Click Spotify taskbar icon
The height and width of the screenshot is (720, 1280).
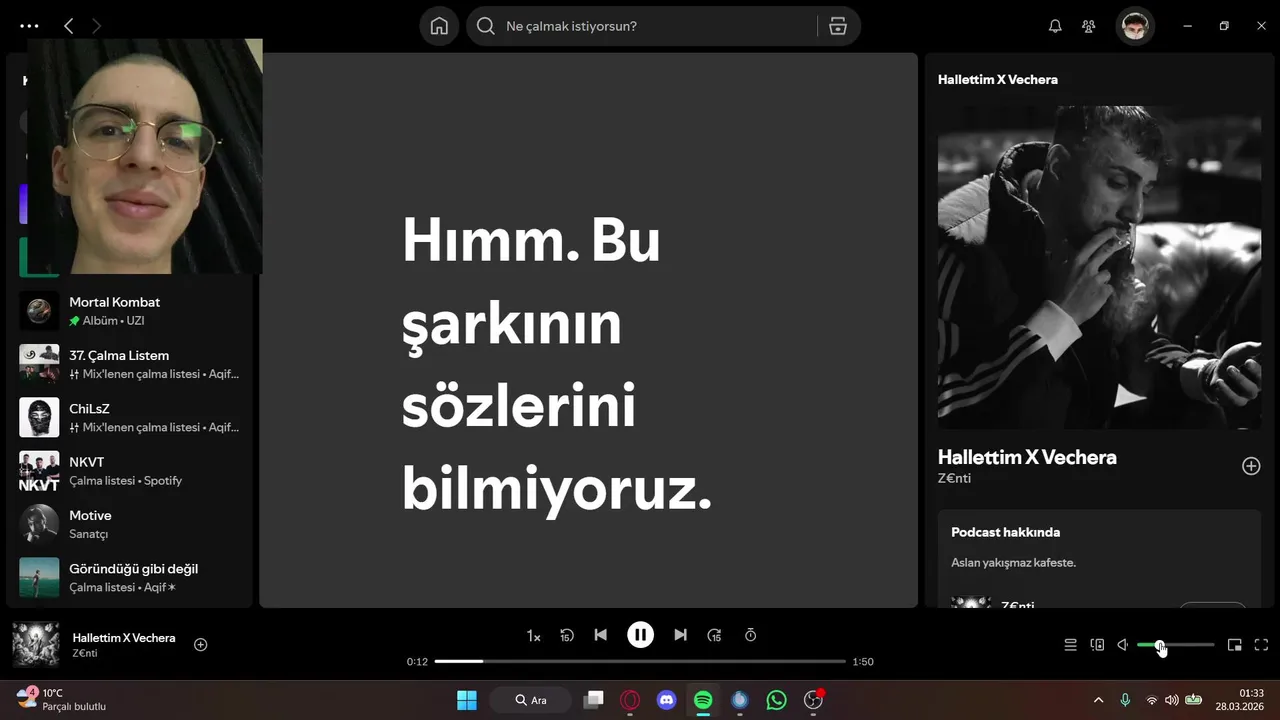pyautogui.click(x=703, y=700)
